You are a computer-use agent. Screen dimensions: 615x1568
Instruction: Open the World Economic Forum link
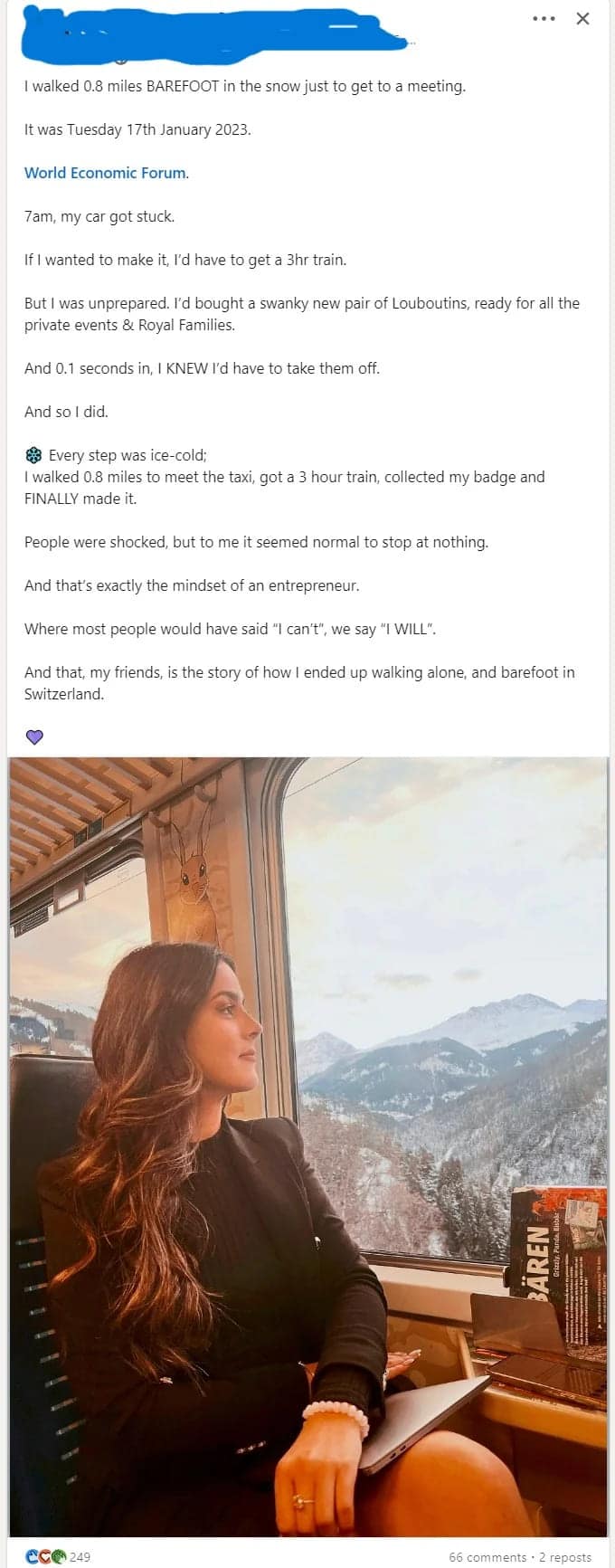tap(105, 173)
